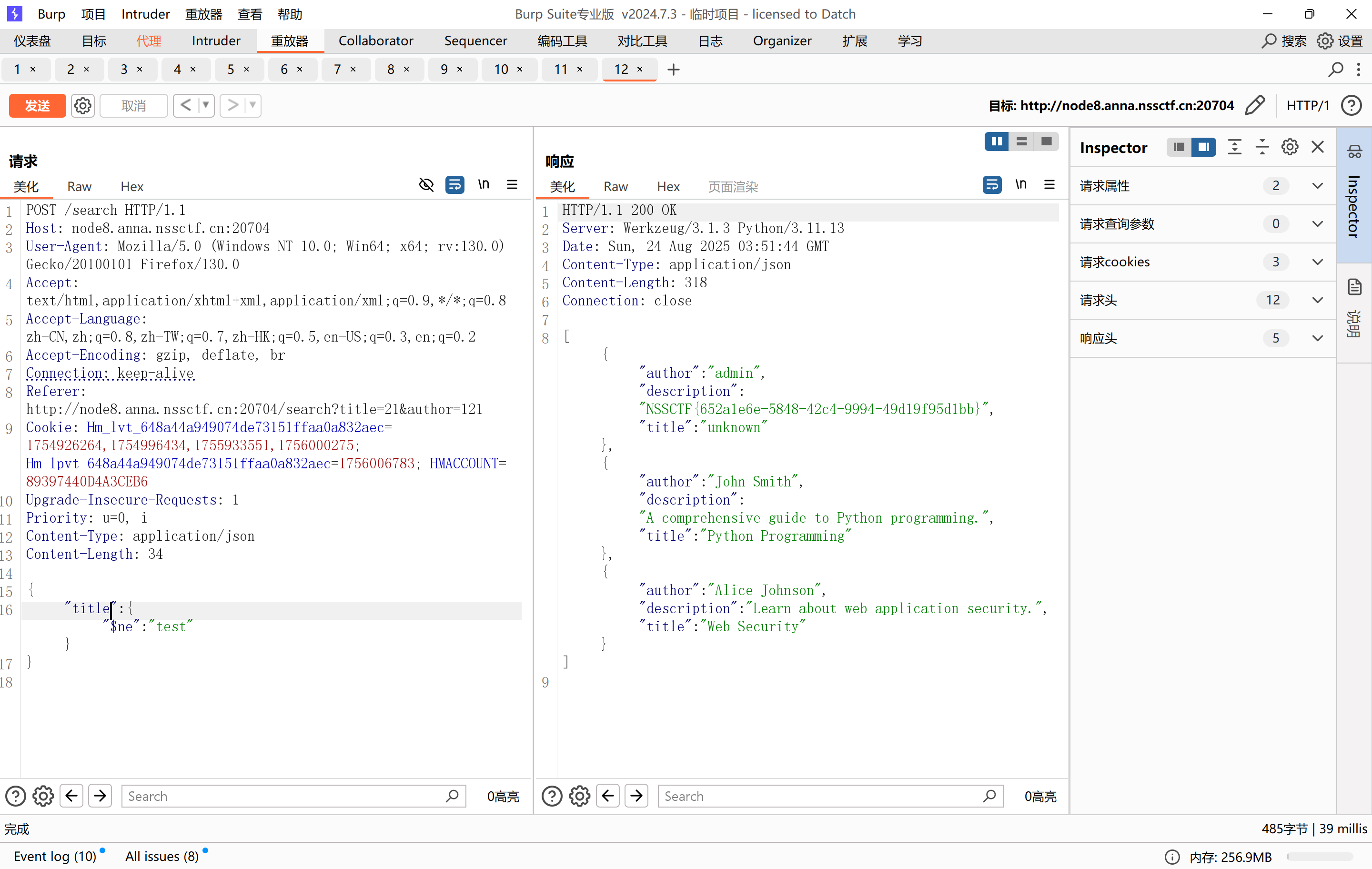Toggle word wrap in response viewer
This screenshot has width=1372, height=869.
click(x=992, y=185)
